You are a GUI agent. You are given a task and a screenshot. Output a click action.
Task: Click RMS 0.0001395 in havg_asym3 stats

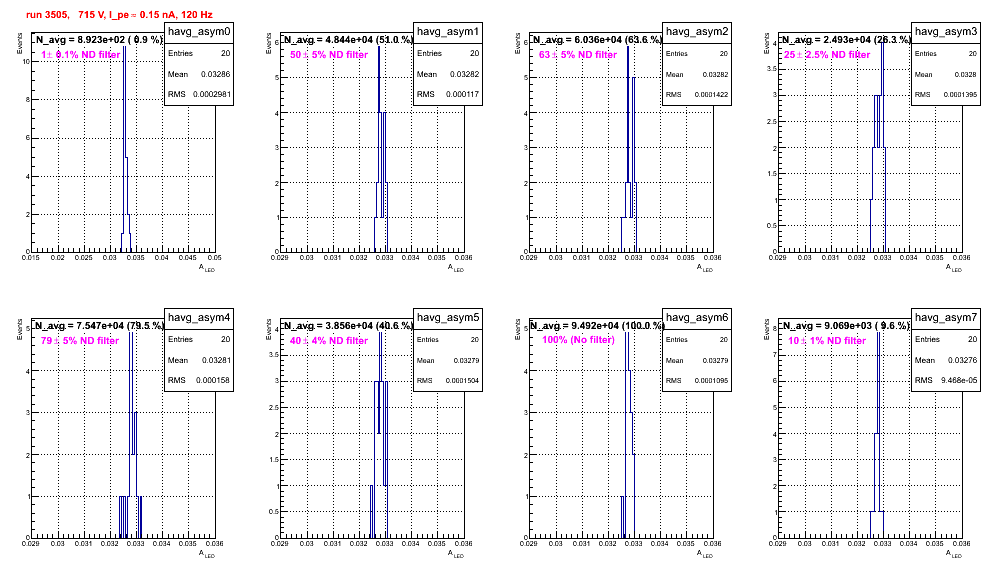coord(946,95)
